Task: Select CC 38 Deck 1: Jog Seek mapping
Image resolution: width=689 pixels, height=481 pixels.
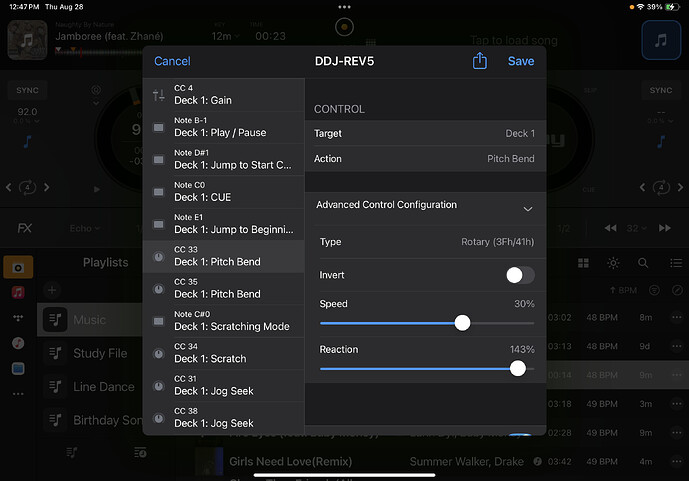Action: [224, 418]
